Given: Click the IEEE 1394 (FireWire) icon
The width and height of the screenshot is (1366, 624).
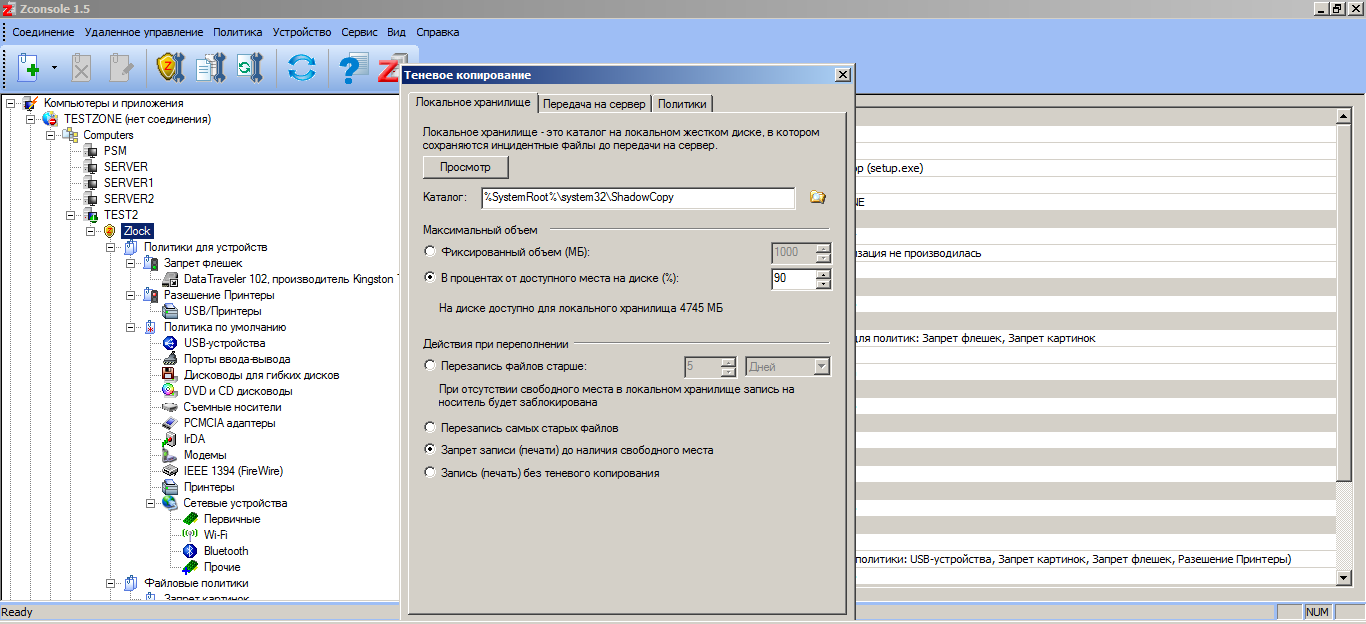Looking at the screenshot, I should [x=170, y=471].
